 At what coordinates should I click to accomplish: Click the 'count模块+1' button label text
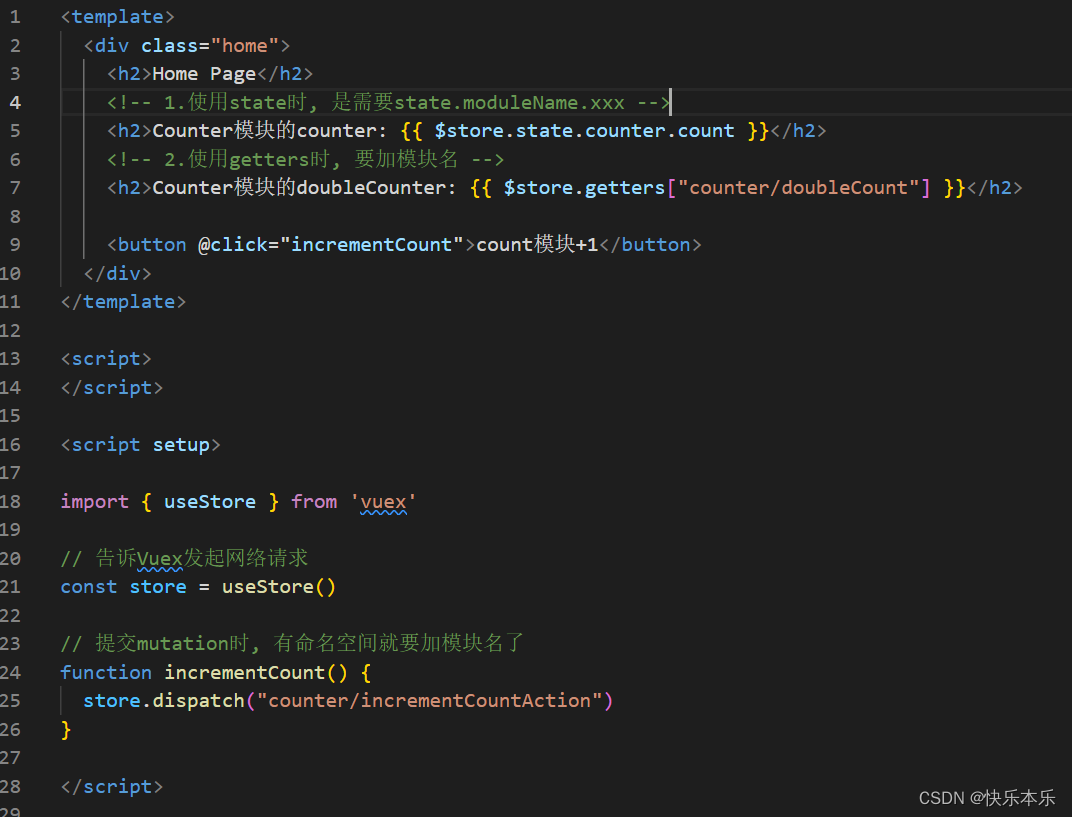[x=537, y=245]
